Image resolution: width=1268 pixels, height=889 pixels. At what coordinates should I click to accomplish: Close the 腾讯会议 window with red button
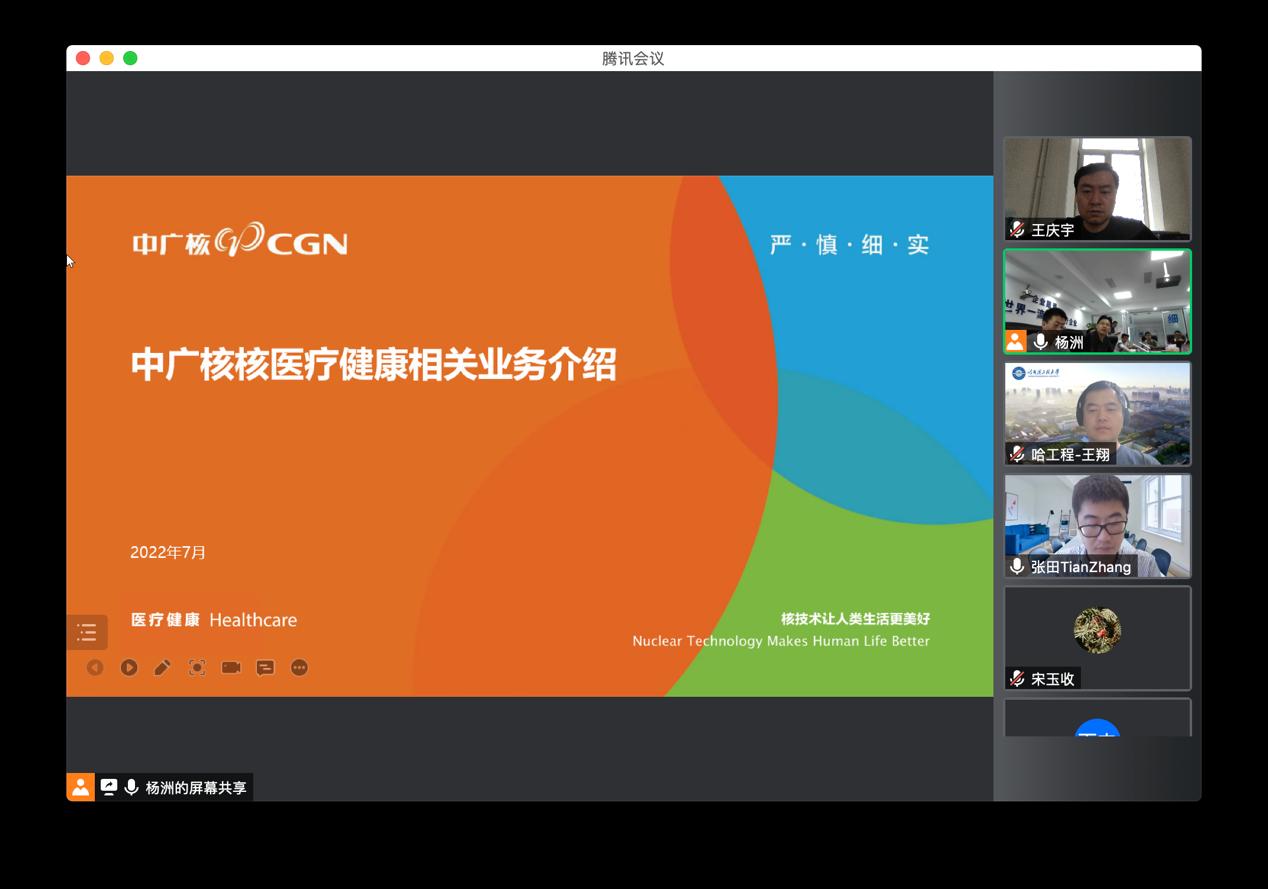point(83,58)
